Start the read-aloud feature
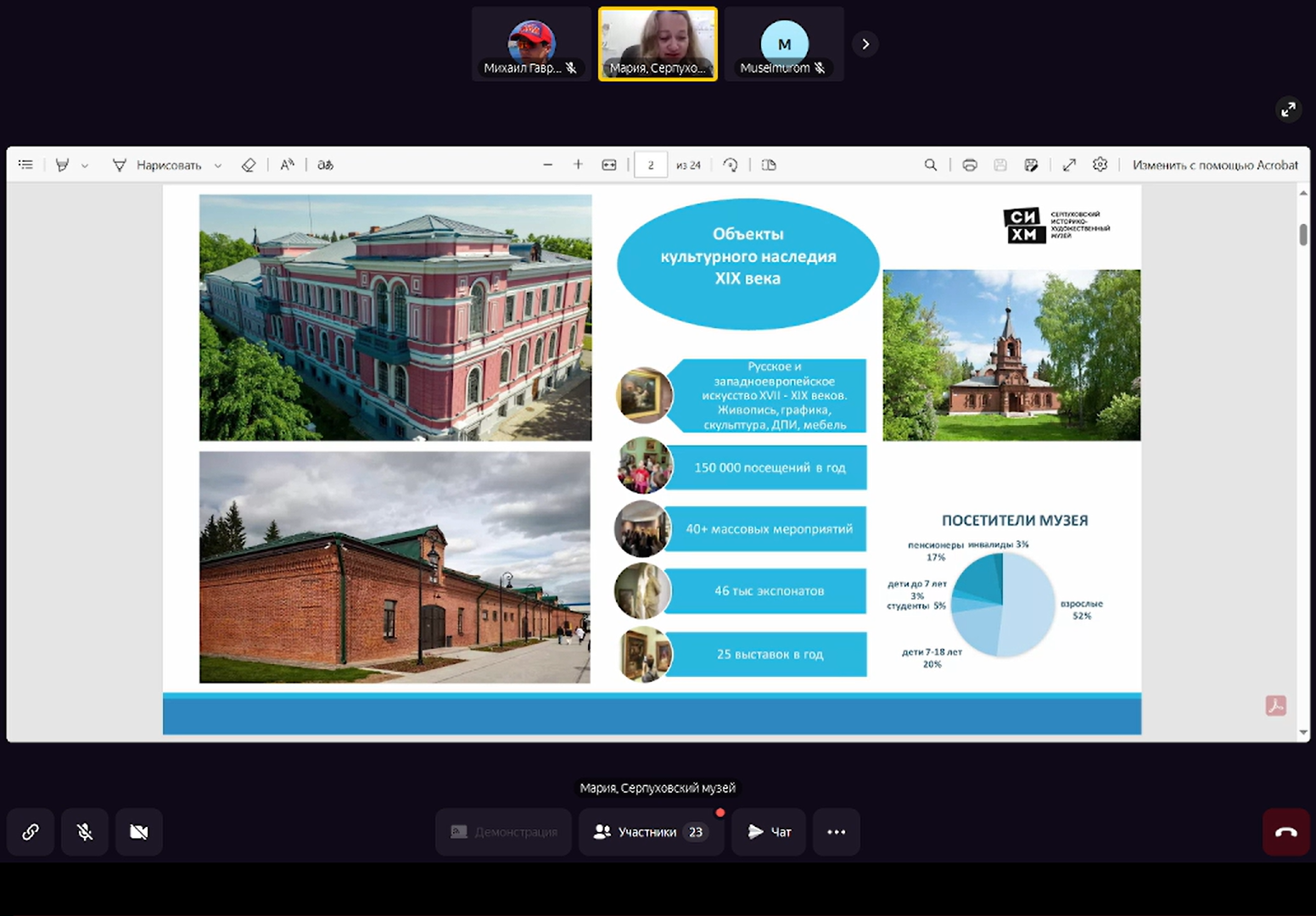 [x=288, y=165]
